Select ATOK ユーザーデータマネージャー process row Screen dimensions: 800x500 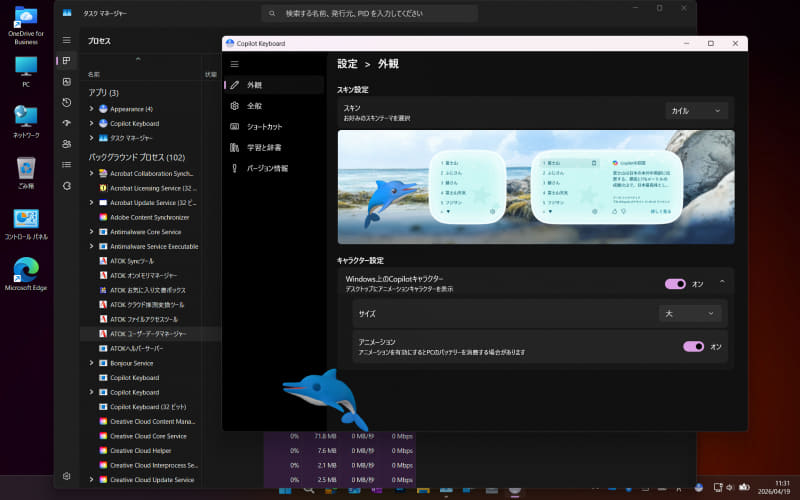(x=150, y=334)
